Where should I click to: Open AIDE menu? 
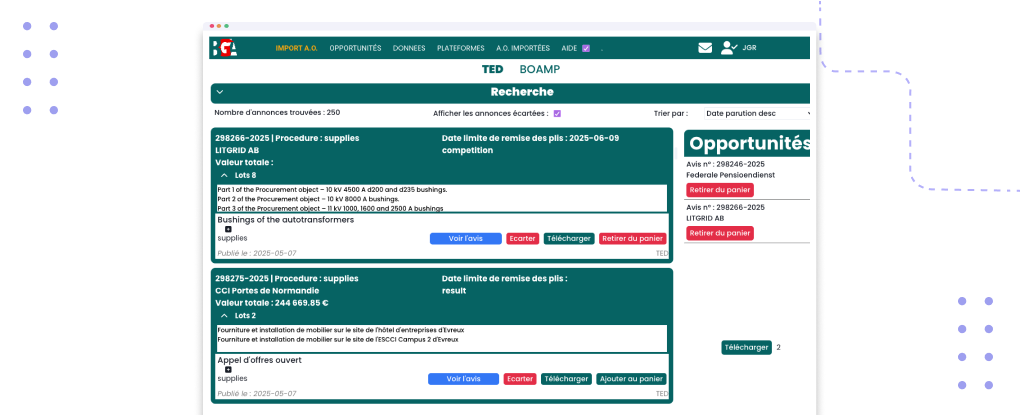569,48
